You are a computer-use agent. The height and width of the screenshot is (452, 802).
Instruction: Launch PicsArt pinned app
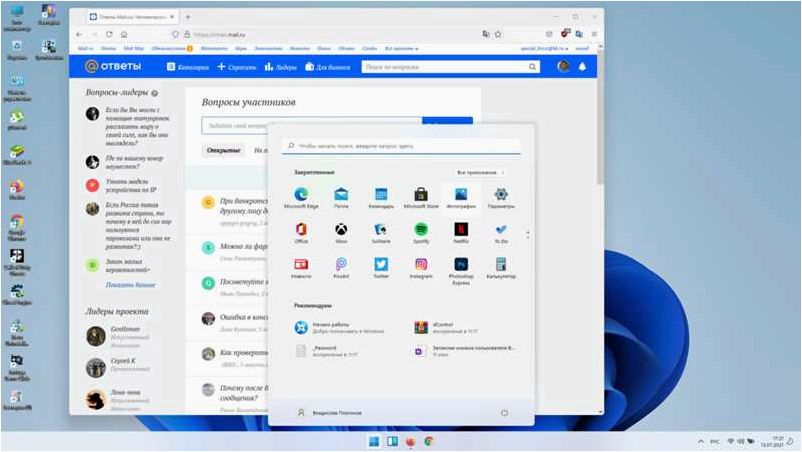click(341, 267)
